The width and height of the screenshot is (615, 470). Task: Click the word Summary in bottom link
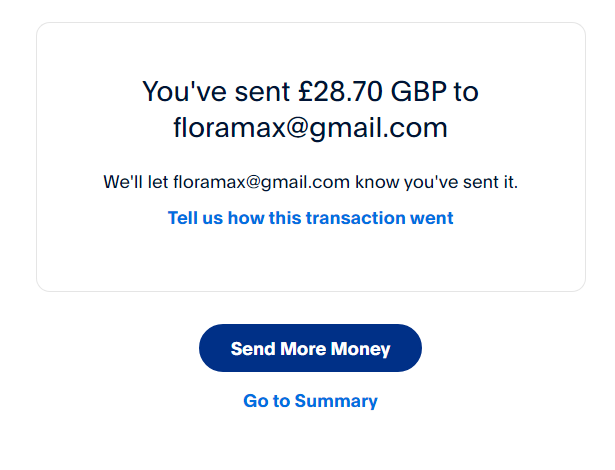click(336, 401)
